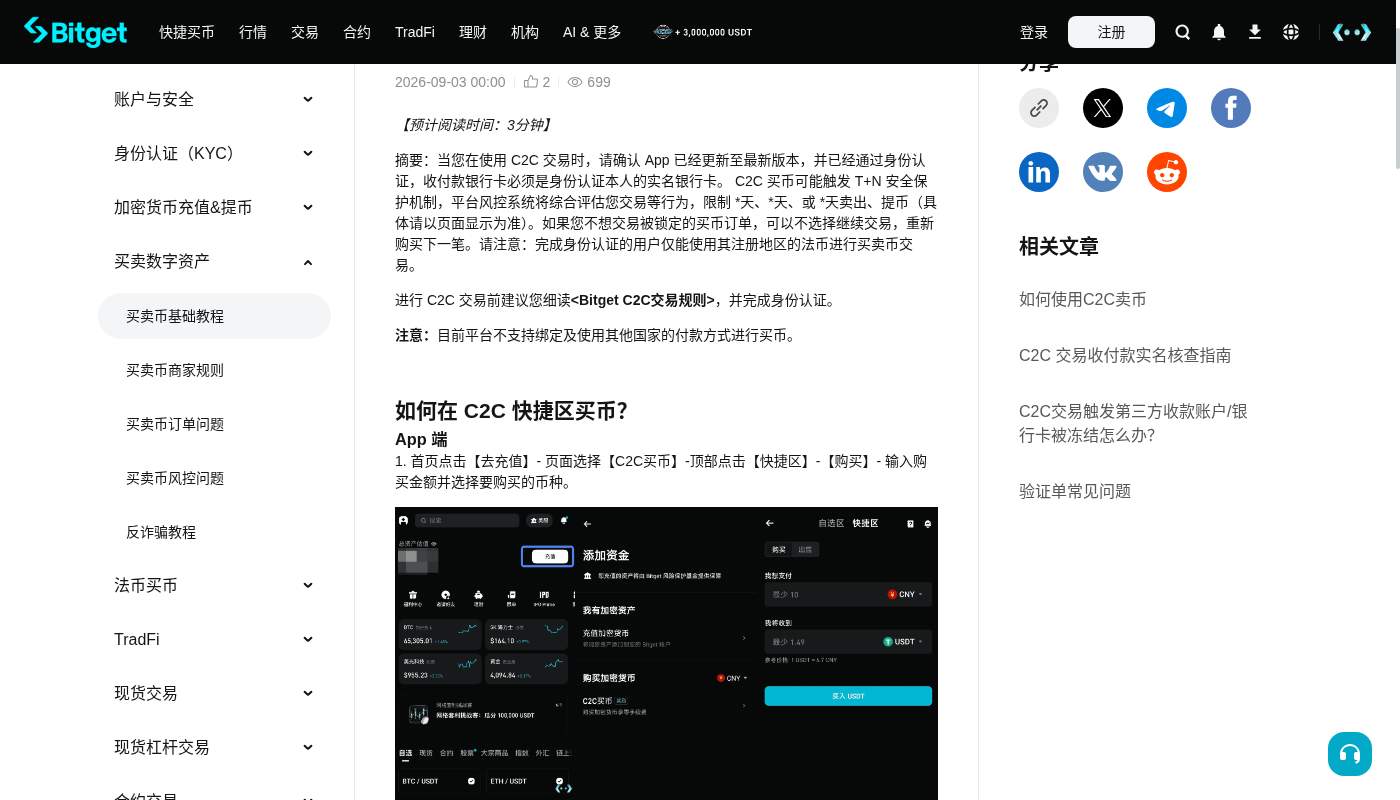Image resolution: width=1400 pixels, height=800 pixels.
Task: Open customer support headset chat
Action: [x=1350, y=754]
